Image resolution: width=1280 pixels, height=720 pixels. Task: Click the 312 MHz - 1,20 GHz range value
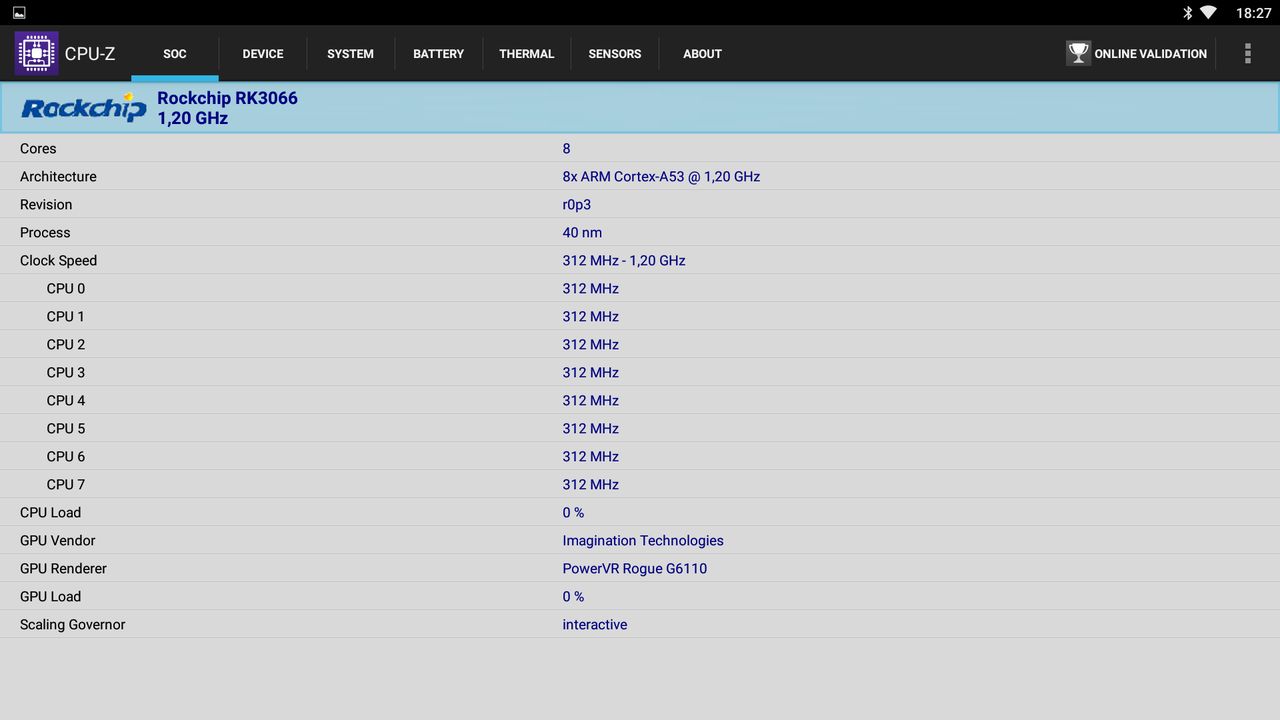pos(624,260)
